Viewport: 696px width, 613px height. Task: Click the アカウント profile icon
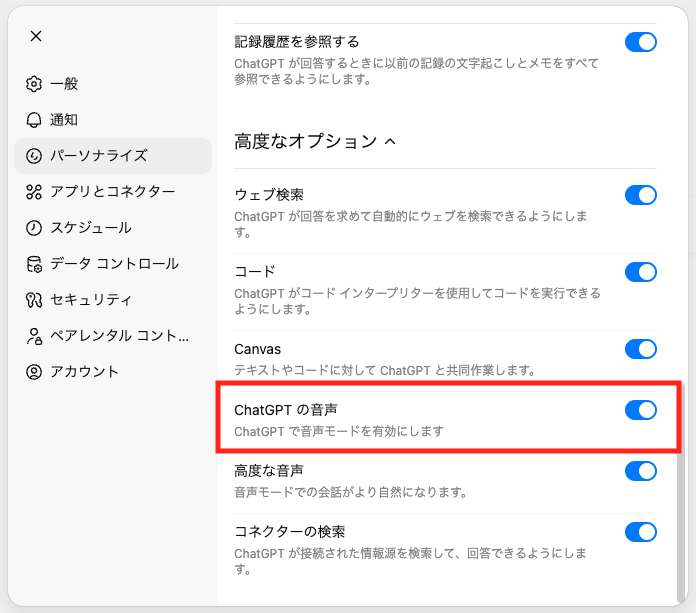34,372
